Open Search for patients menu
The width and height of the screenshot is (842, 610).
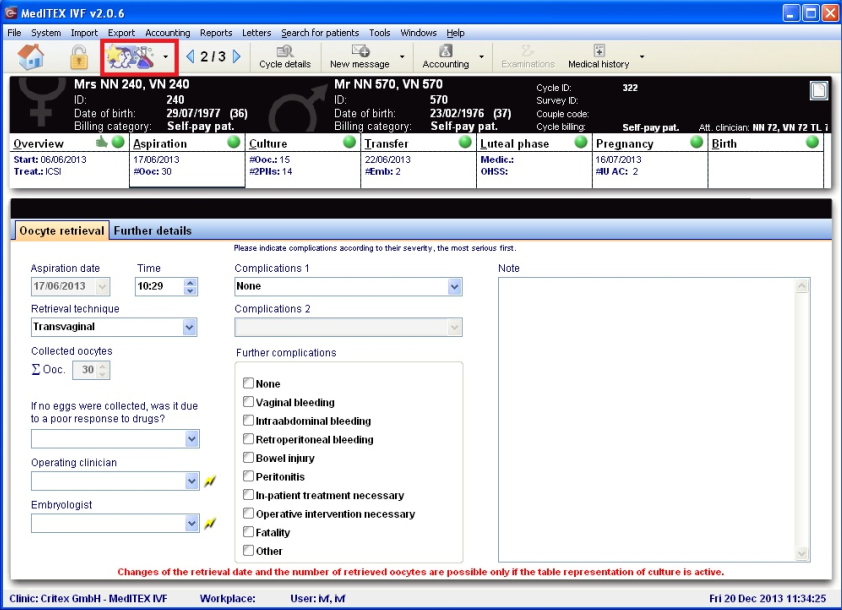320,33
